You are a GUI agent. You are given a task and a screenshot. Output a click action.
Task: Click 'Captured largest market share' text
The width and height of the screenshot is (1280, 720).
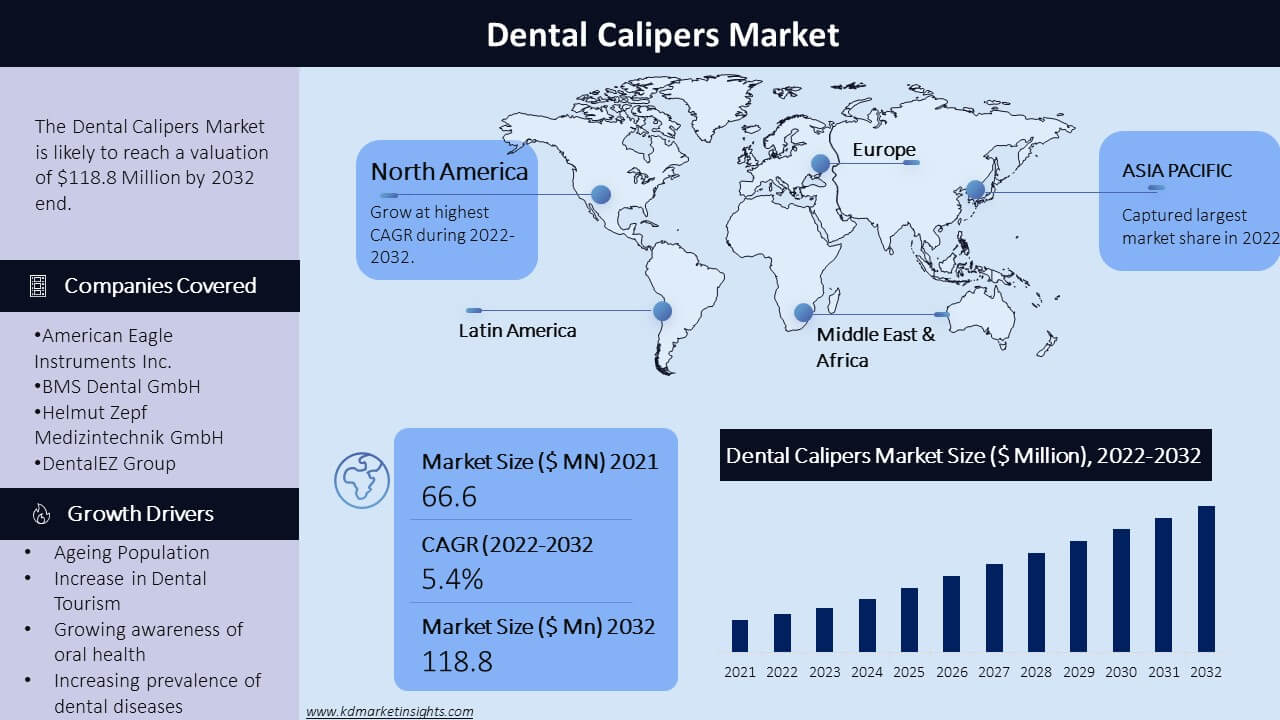pos(1200,226)
